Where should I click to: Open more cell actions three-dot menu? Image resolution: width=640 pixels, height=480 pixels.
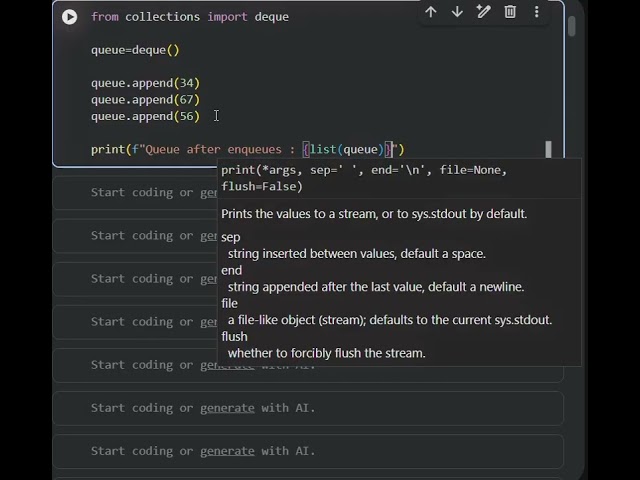[x=536, y=12]
